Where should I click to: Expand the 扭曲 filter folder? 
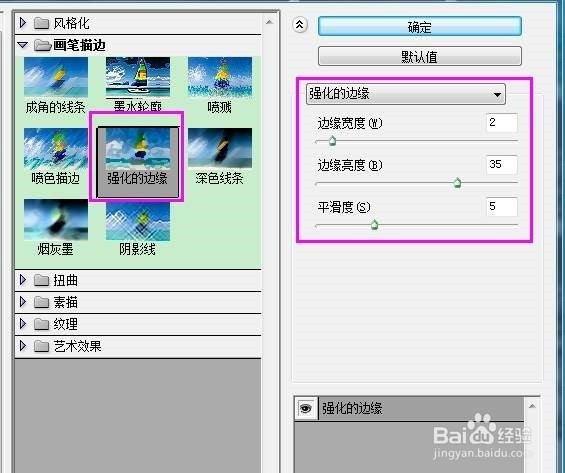[x=23, y=280]
